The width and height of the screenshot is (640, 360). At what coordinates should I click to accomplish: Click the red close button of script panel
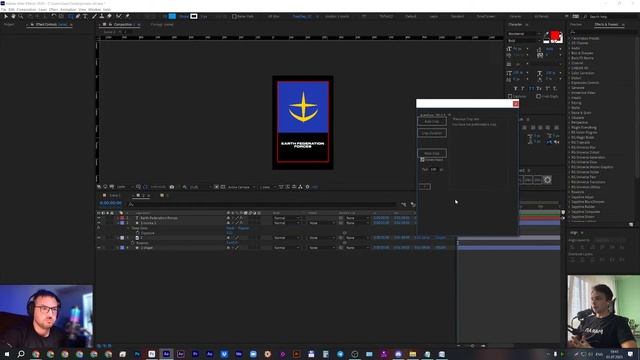(x=516, y=104)
